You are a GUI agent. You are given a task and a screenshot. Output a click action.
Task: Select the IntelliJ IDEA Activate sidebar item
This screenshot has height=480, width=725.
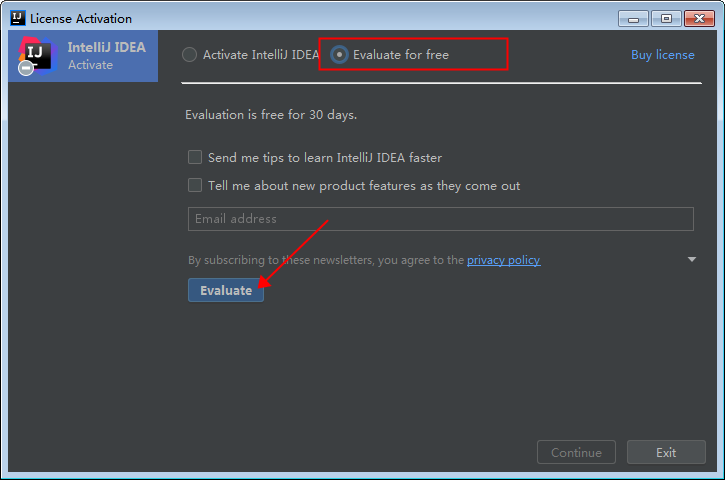83,56
